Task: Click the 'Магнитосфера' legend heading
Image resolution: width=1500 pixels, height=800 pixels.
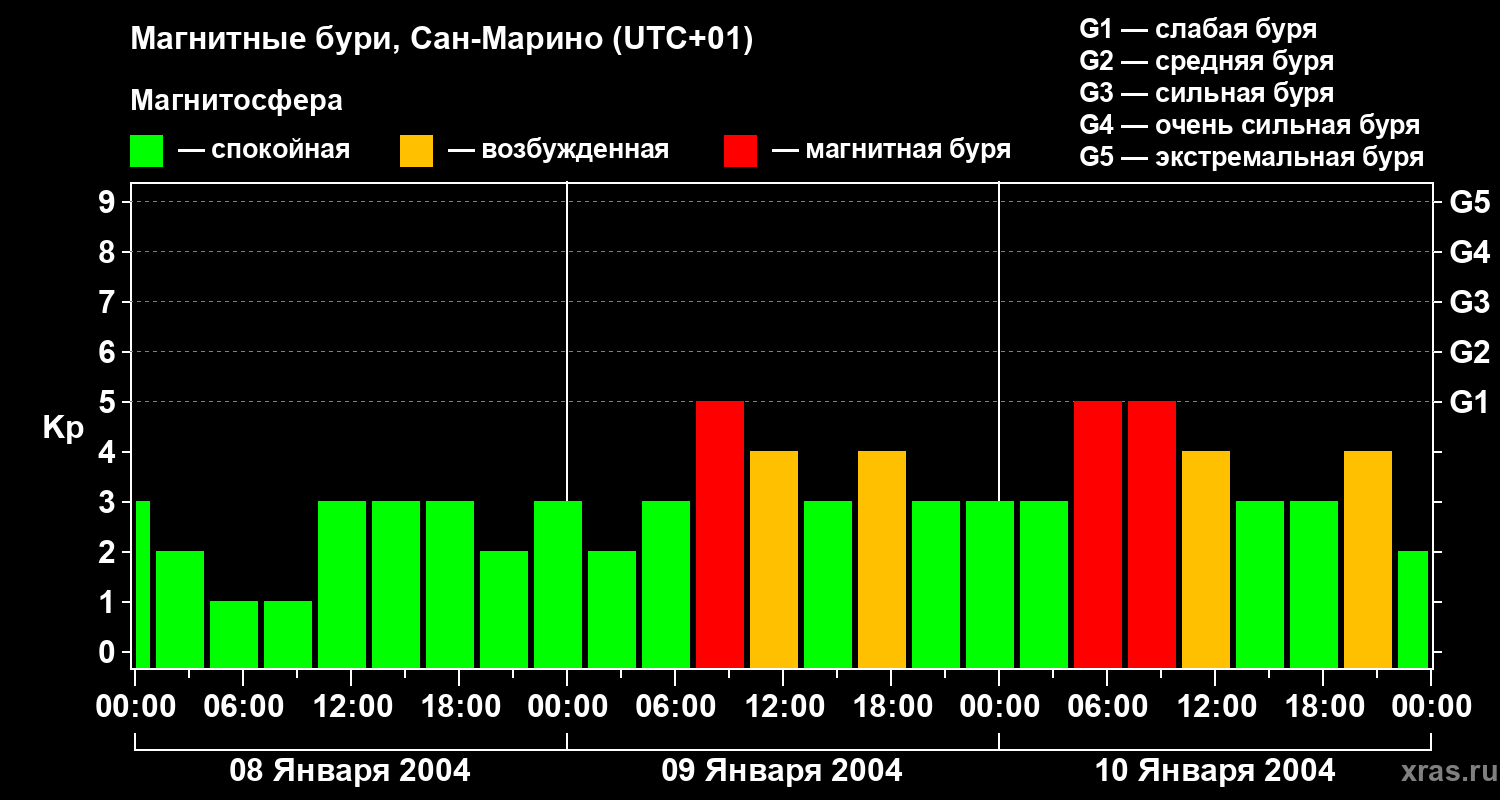Action: point(236,101)
